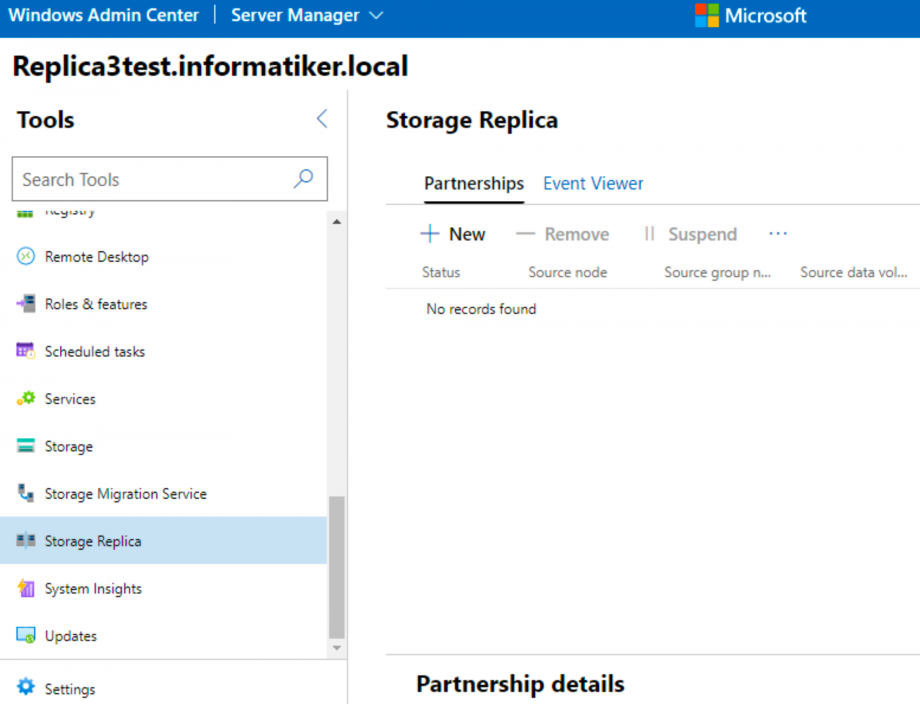Viewport: 920px width, 704px height.
Task: Switch to the Event Viewer tab
Action: click(x=593, y=183)
